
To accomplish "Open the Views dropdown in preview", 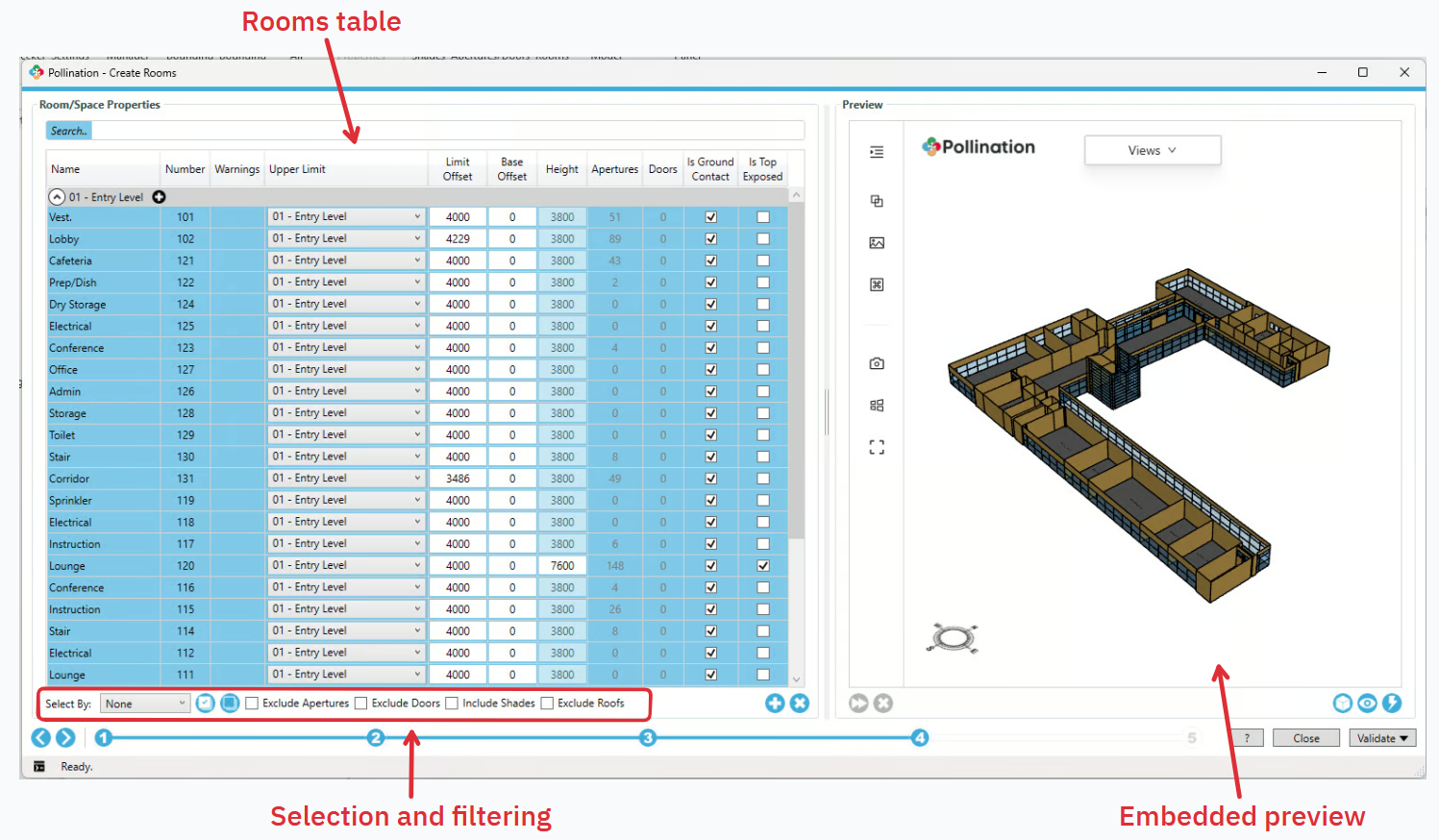I will pos(1152,151).
